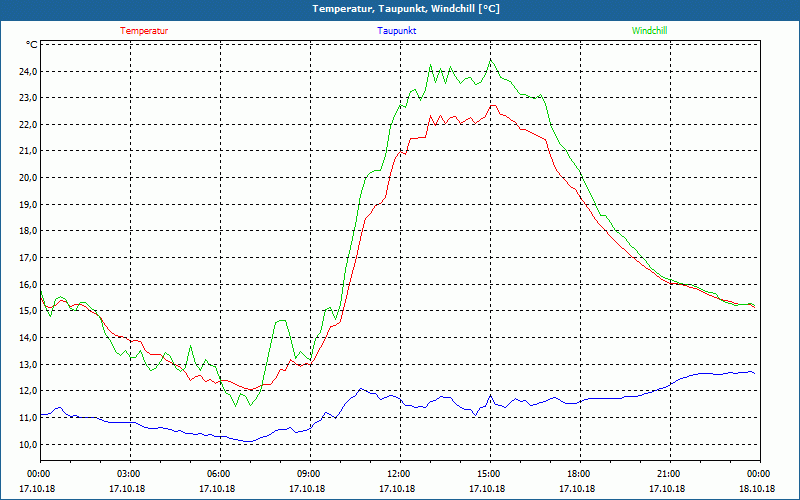Select the 17,0 y-axis value
This screenshot has height=500, width=800.
(28, 258)
